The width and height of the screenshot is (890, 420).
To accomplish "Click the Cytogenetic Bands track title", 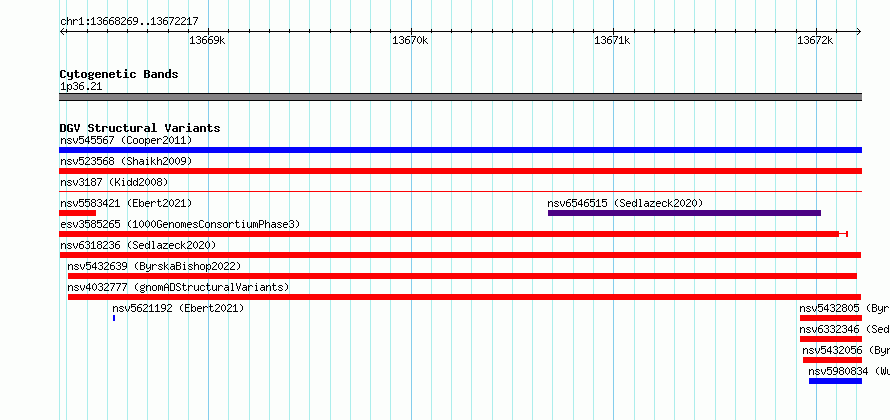I will click(119, 74).
